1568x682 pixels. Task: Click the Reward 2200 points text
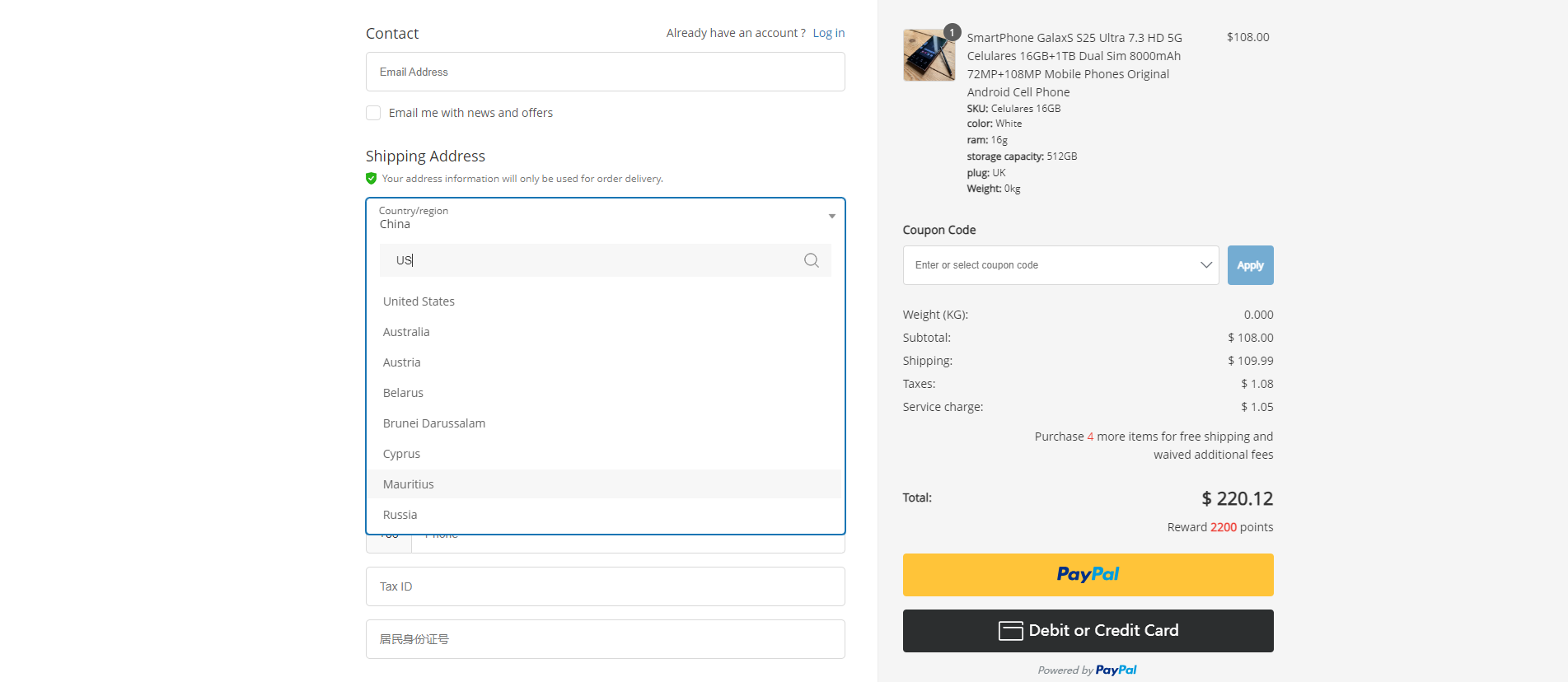tap(1220, 527)
